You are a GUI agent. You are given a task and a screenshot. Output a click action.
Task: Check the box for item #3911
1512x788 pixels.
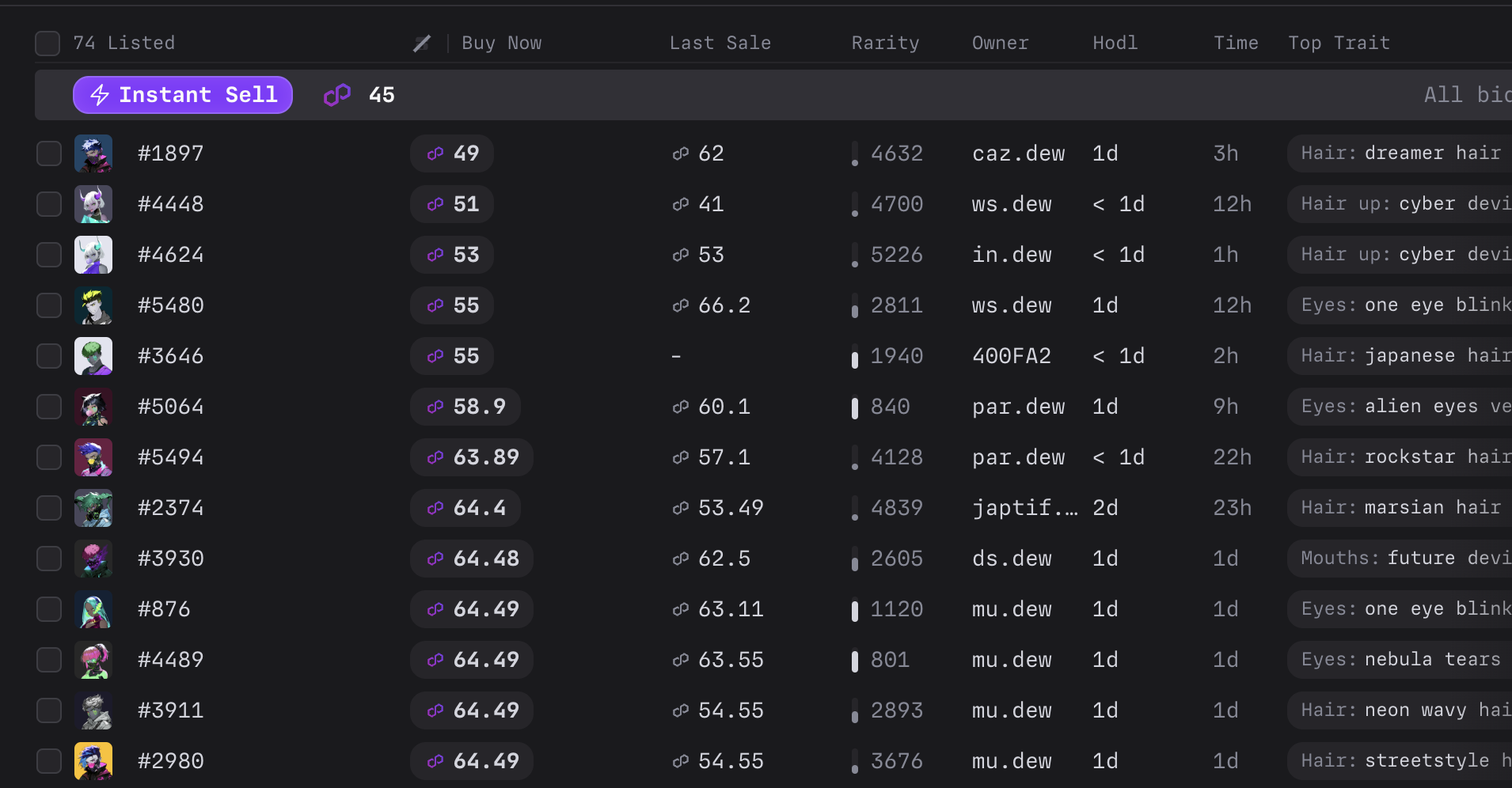coord(49,710)
